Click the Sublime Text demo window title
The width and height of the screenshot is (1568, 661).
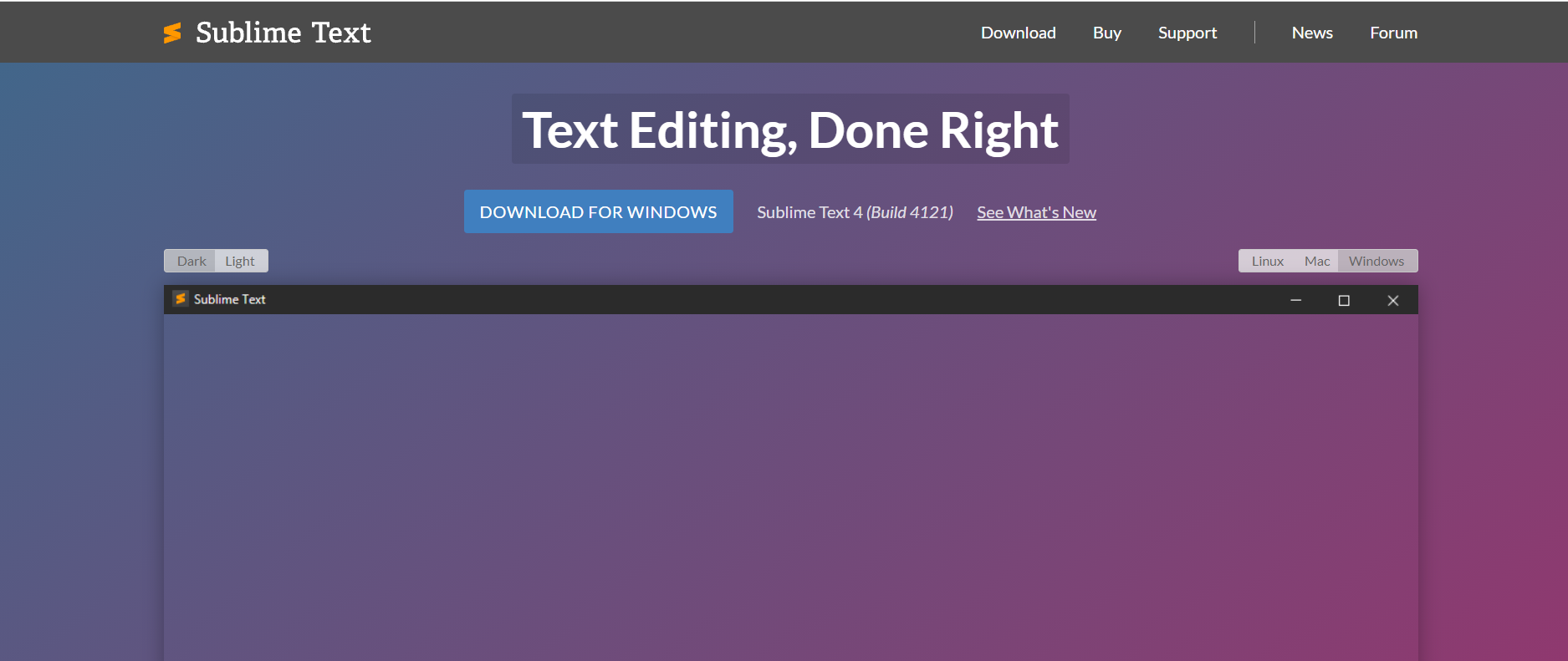tap(229, 299)
